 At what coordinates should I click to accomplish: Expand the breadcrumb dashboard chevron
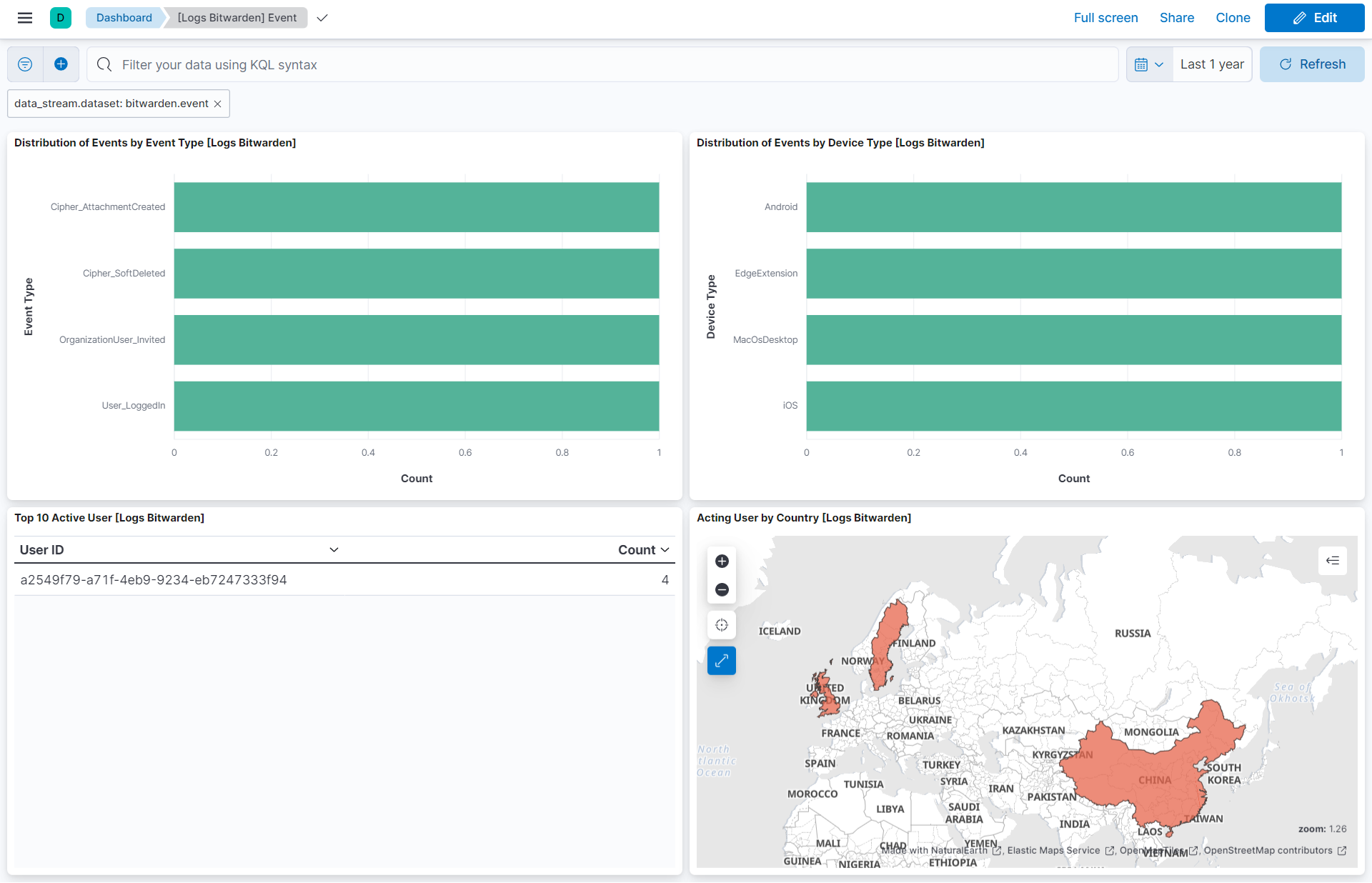coord(322,18)
